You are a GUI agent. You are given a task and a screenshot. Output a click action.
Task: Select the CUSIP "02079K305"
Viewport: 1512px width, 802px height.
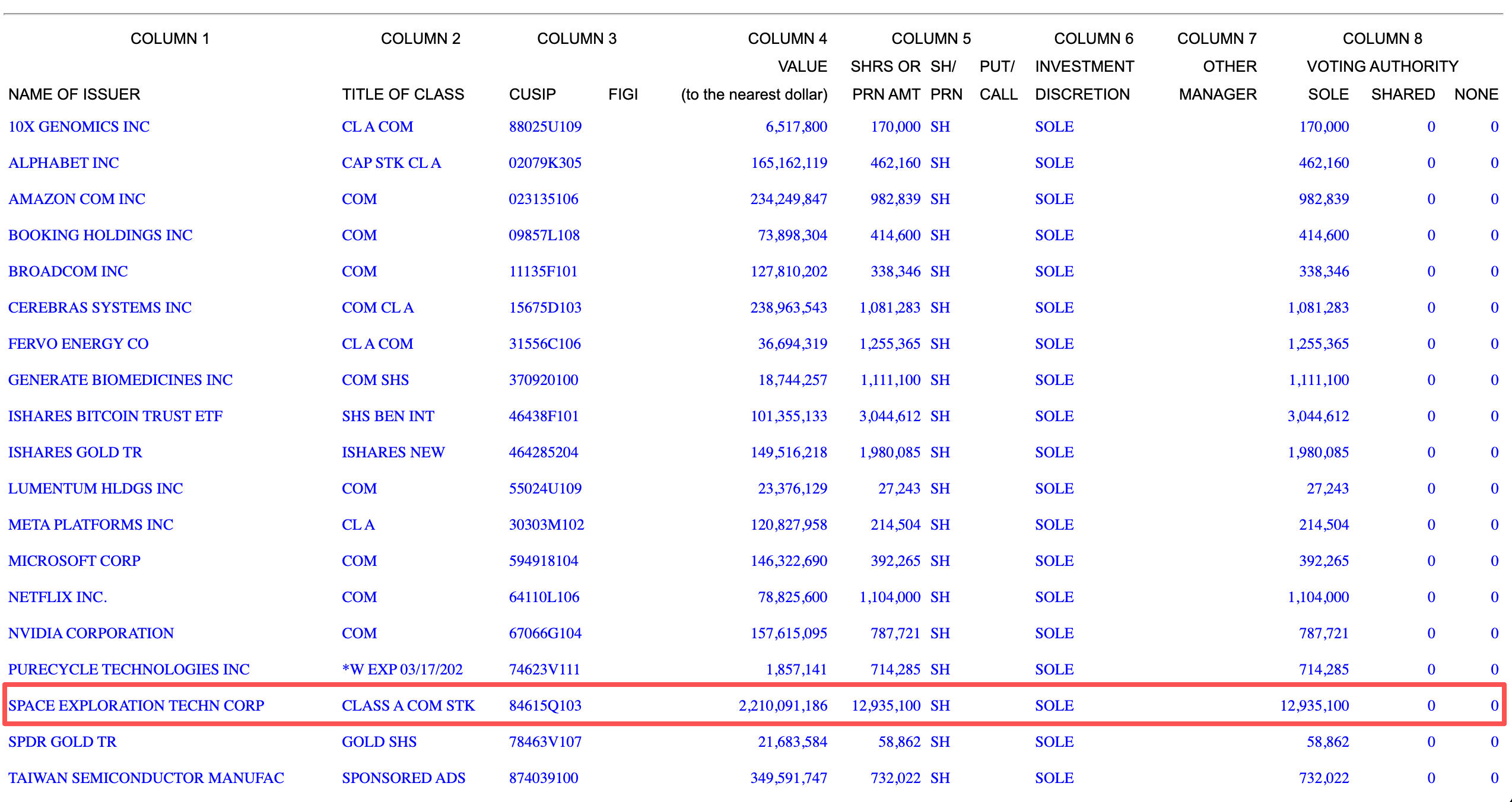pos(545,163)
